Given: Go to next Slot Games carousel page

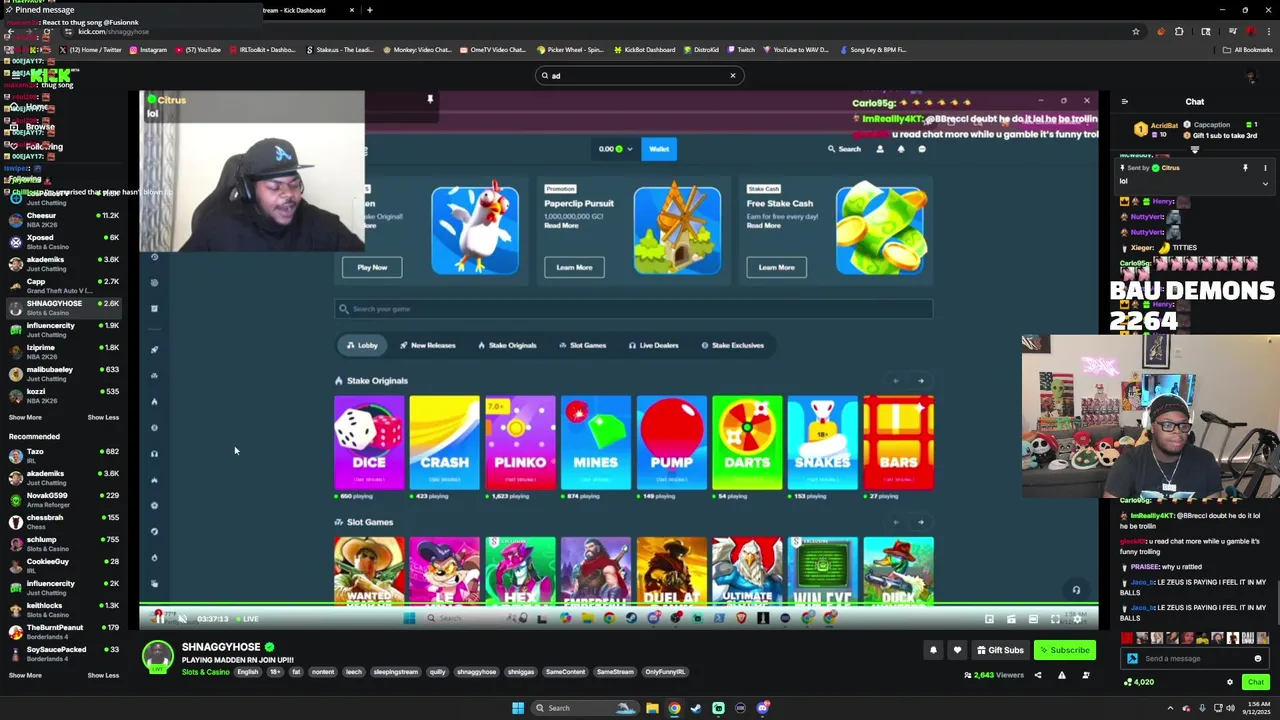Looking at the screenshot, I should (x=920, y=522).
